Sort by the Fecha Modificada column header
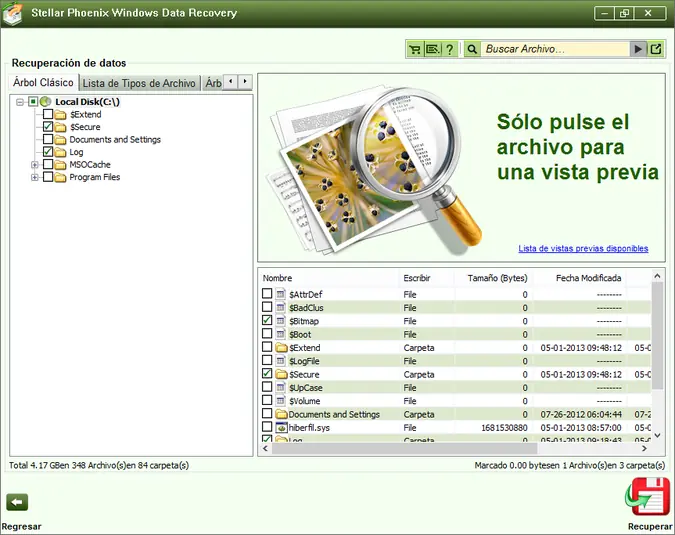The height and width of the screenshot is (535, 675). click(588, 278)
